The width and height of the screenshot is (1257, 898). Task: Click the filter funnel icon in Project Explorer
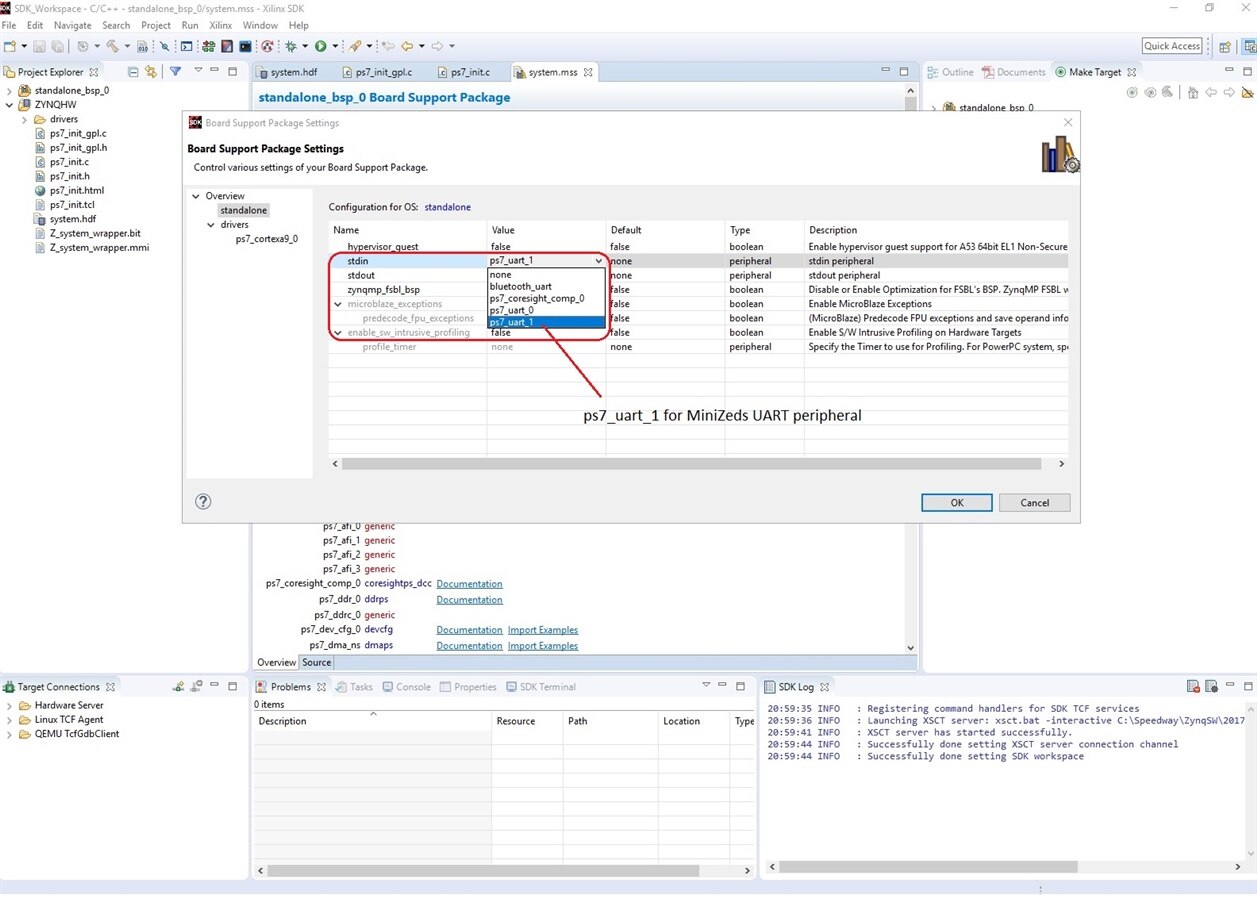(x=175, y=72)
